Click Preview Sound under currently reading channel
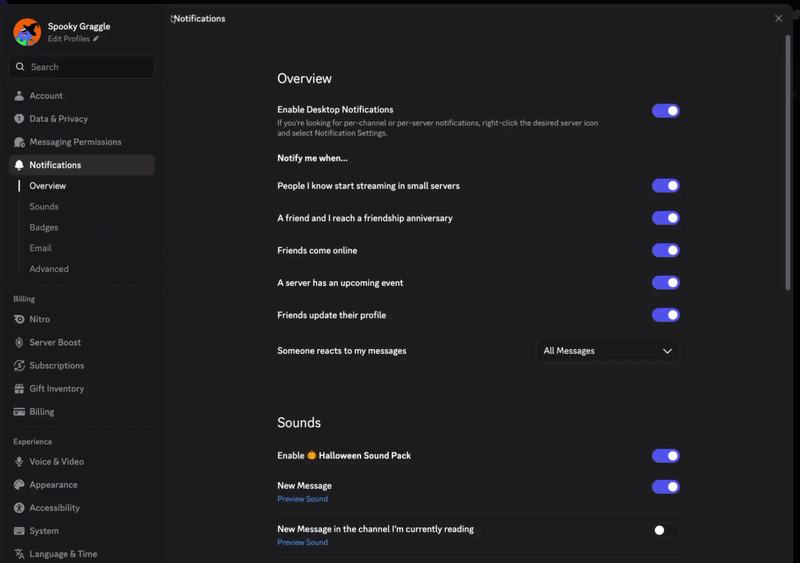Image resolution: width=800 pixels, height=563 pixels. pos(303,542)
